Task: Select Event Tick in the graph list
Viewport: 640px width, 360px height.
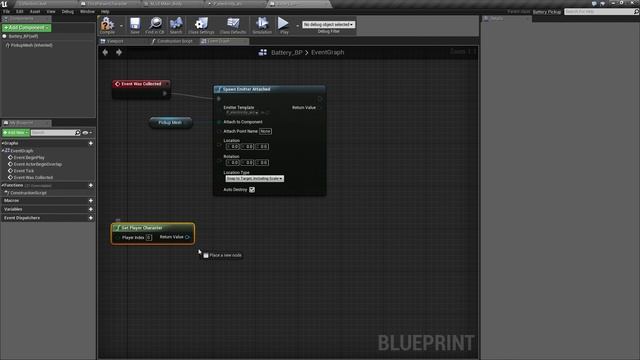Action: 24,171
